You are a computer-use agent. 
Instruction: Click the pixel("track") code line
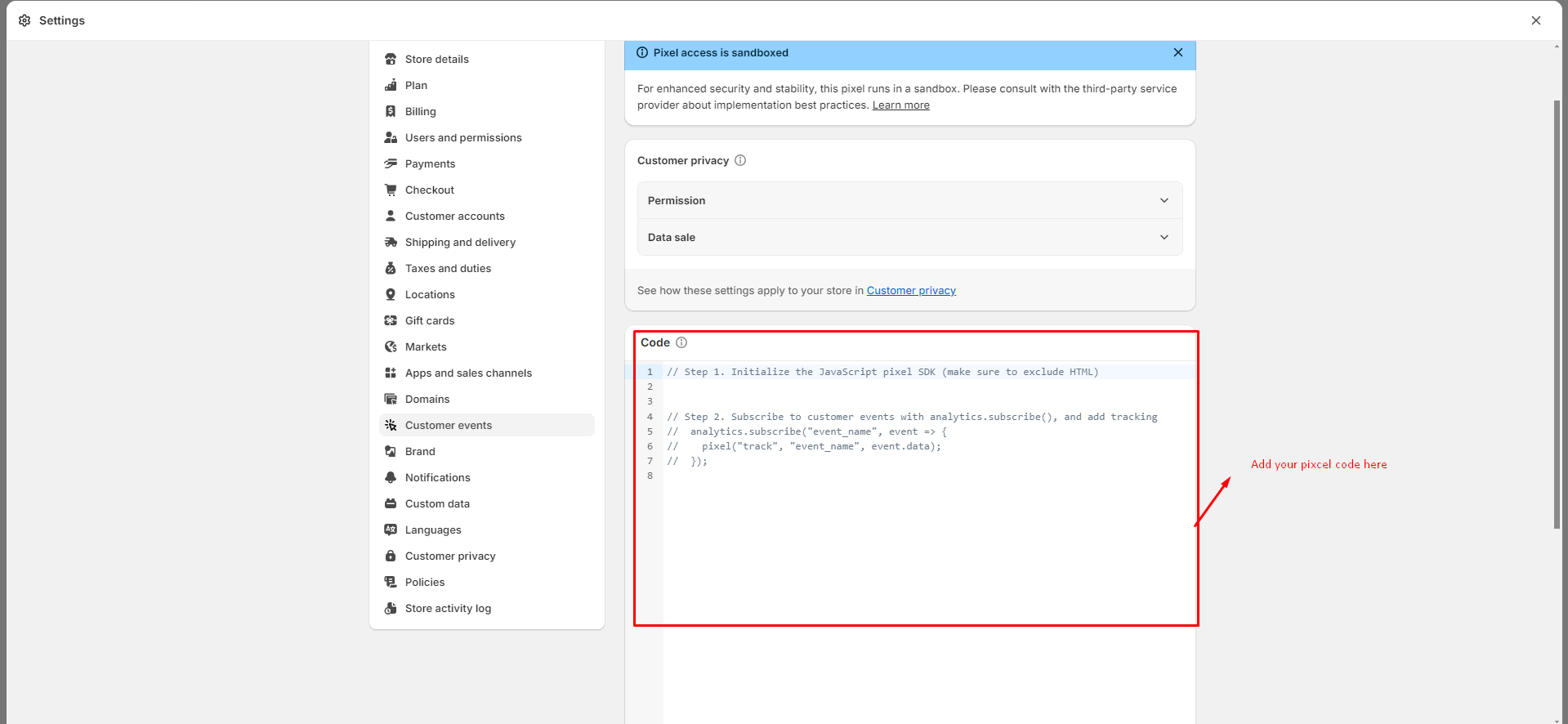[804, 446]
